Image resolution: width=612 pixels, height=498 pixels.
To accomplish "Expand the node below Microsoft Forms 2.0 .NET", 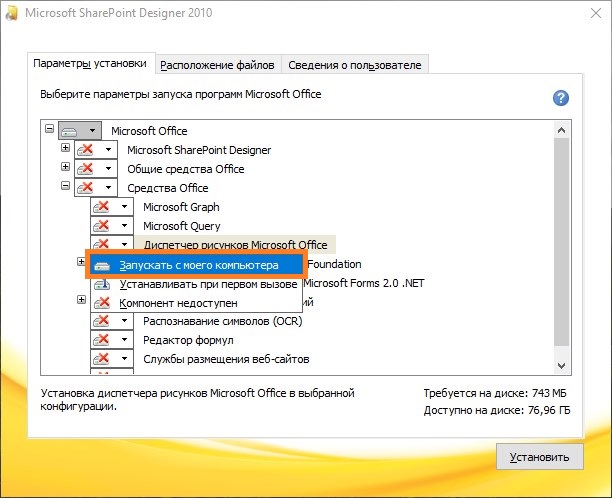I will coord(81,300).
